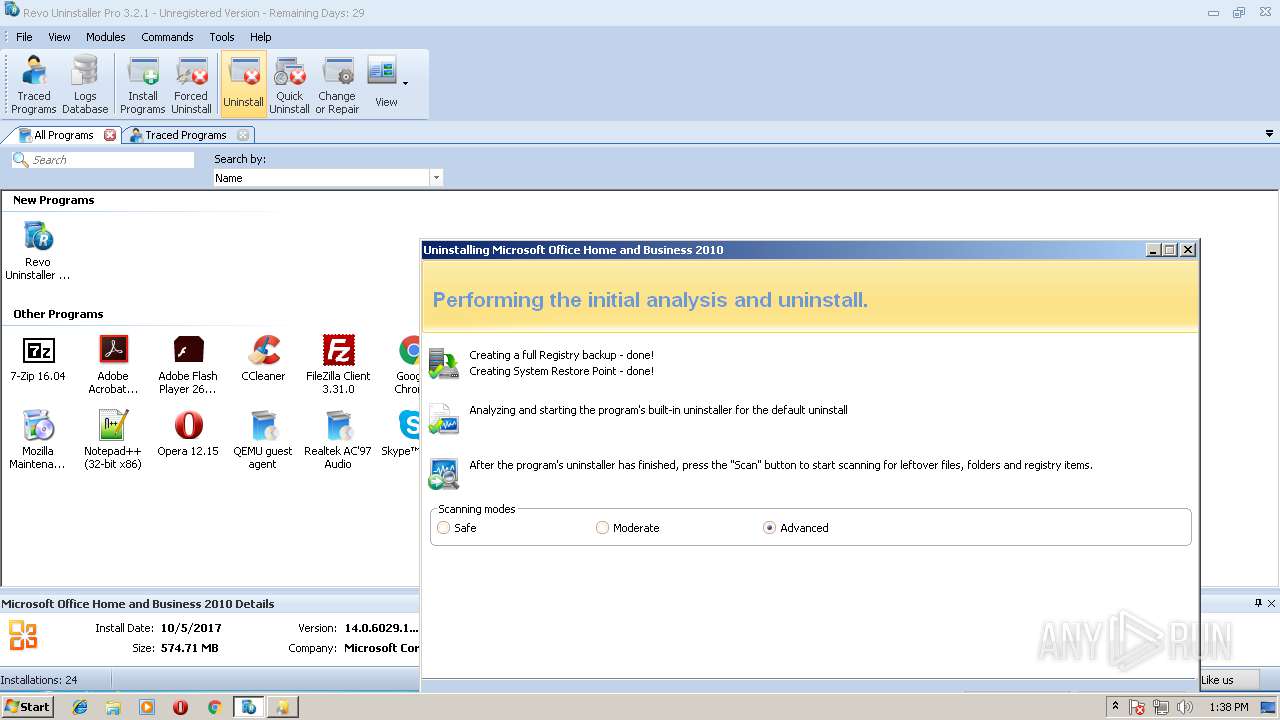Click the Office size value 574.71 MB

tap(189, 648)
